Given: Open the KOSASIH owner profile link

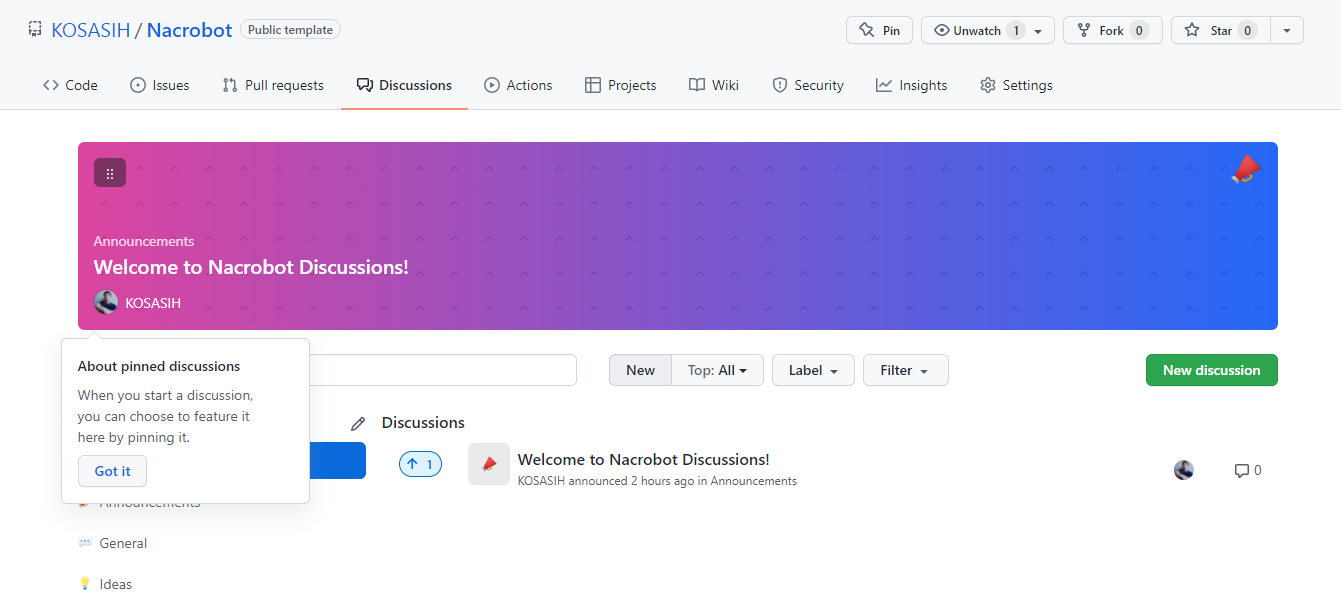Looking at the screenshot, I should (x=91, y=30).
